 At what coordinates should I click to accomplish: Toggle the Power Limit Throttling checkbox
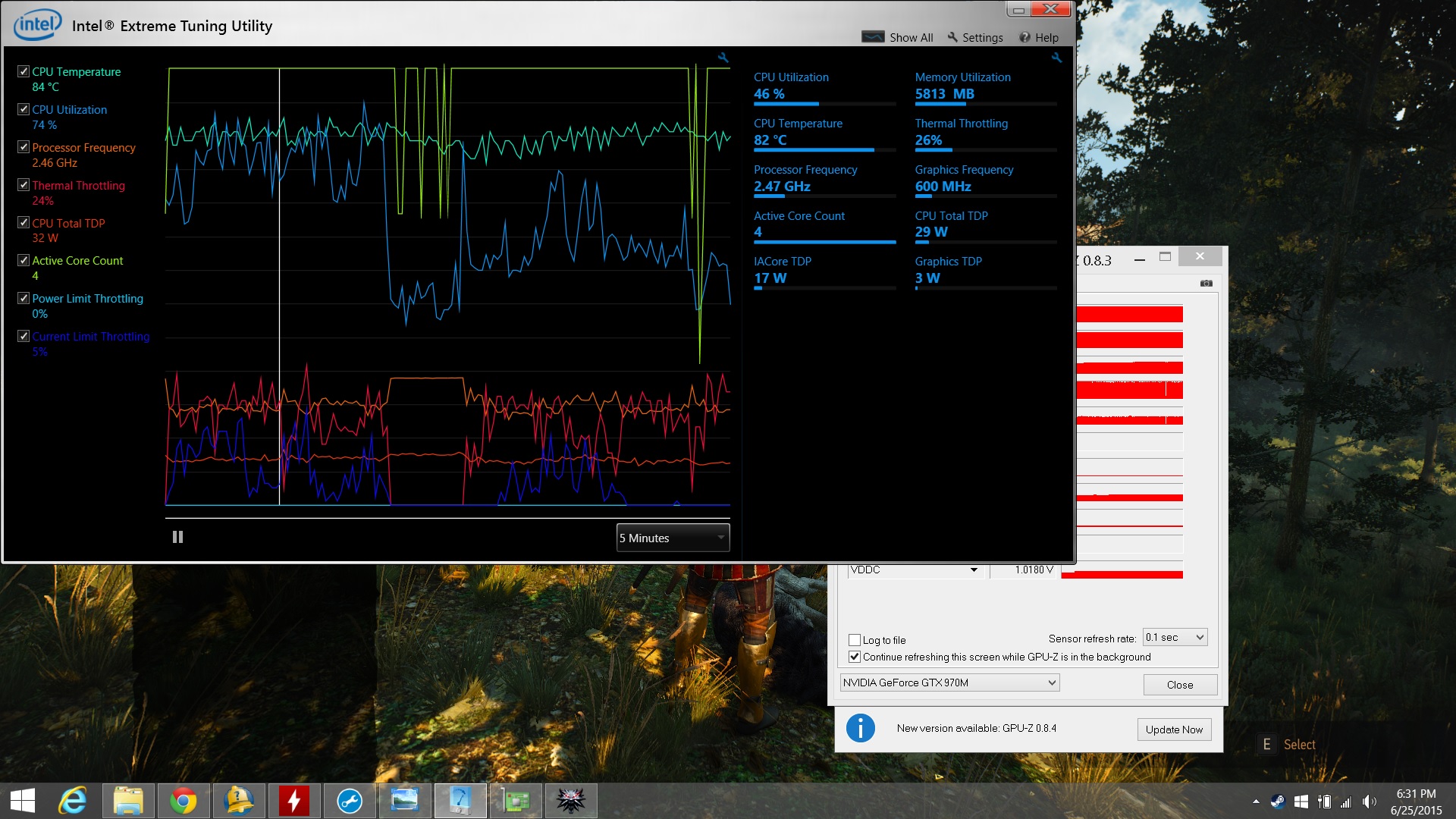[24, 298]
